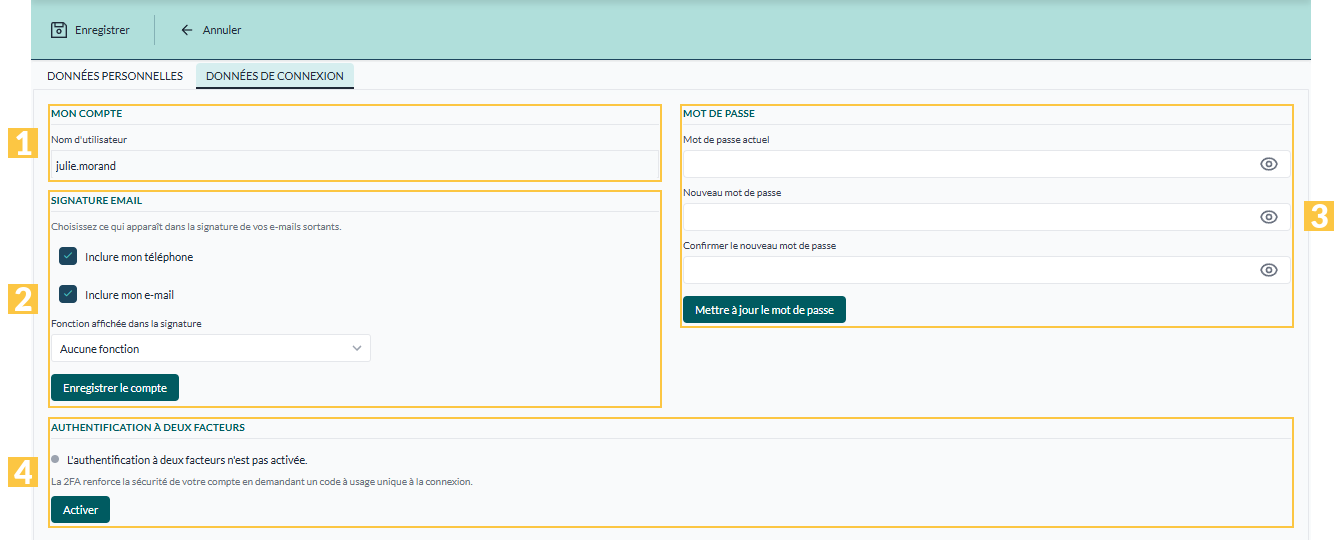Show the current password via eye icon
1342x540 pixels.
1269,164
